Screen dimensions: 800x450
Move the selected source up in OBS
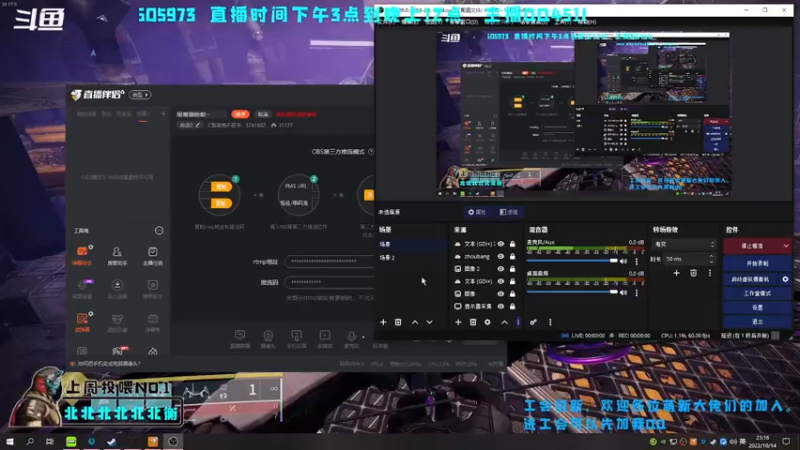[505, 322]
